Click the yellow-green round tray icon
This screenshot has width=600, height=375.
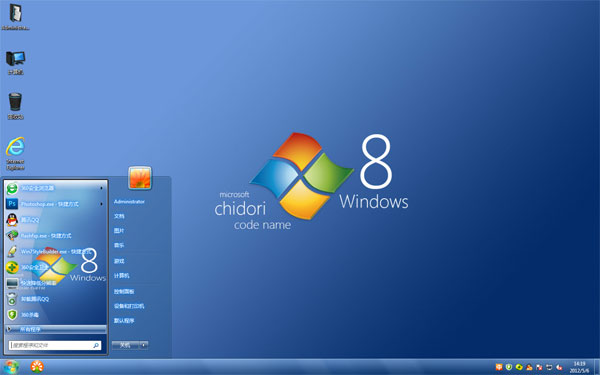point(519,367)
